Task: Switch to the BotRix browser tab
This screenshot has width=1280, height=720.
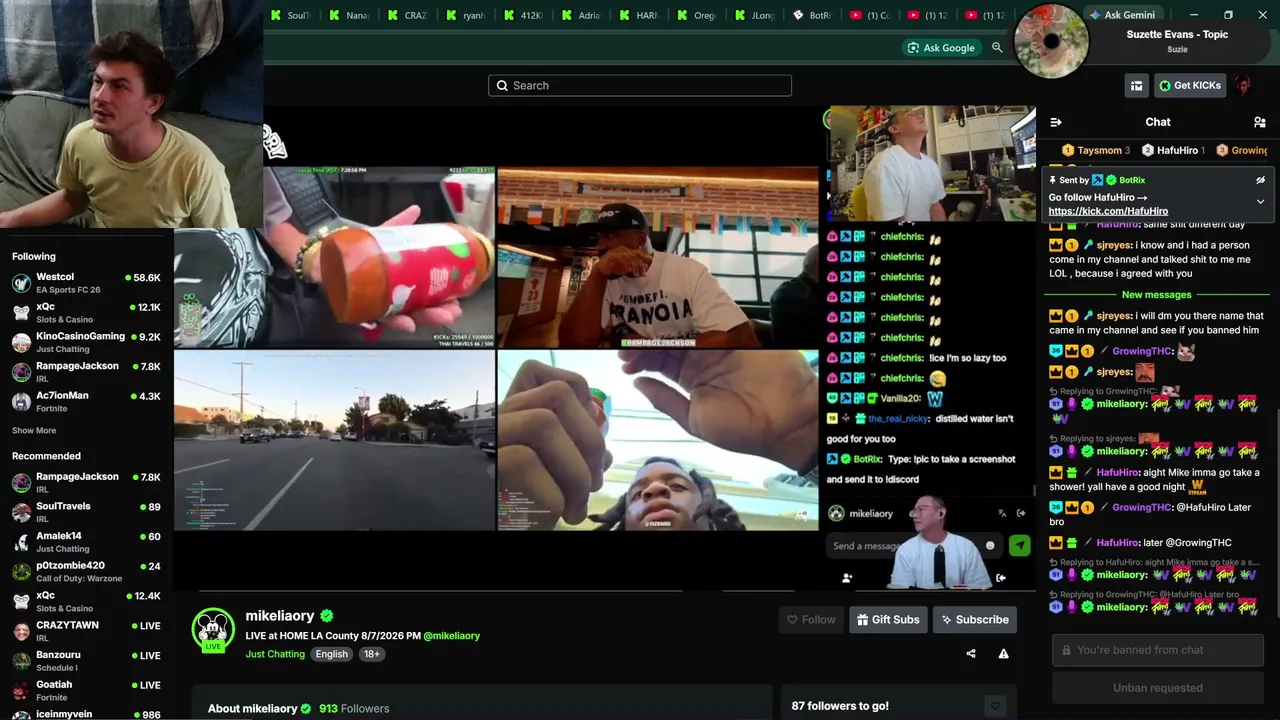Action: [x=813, y=15]
